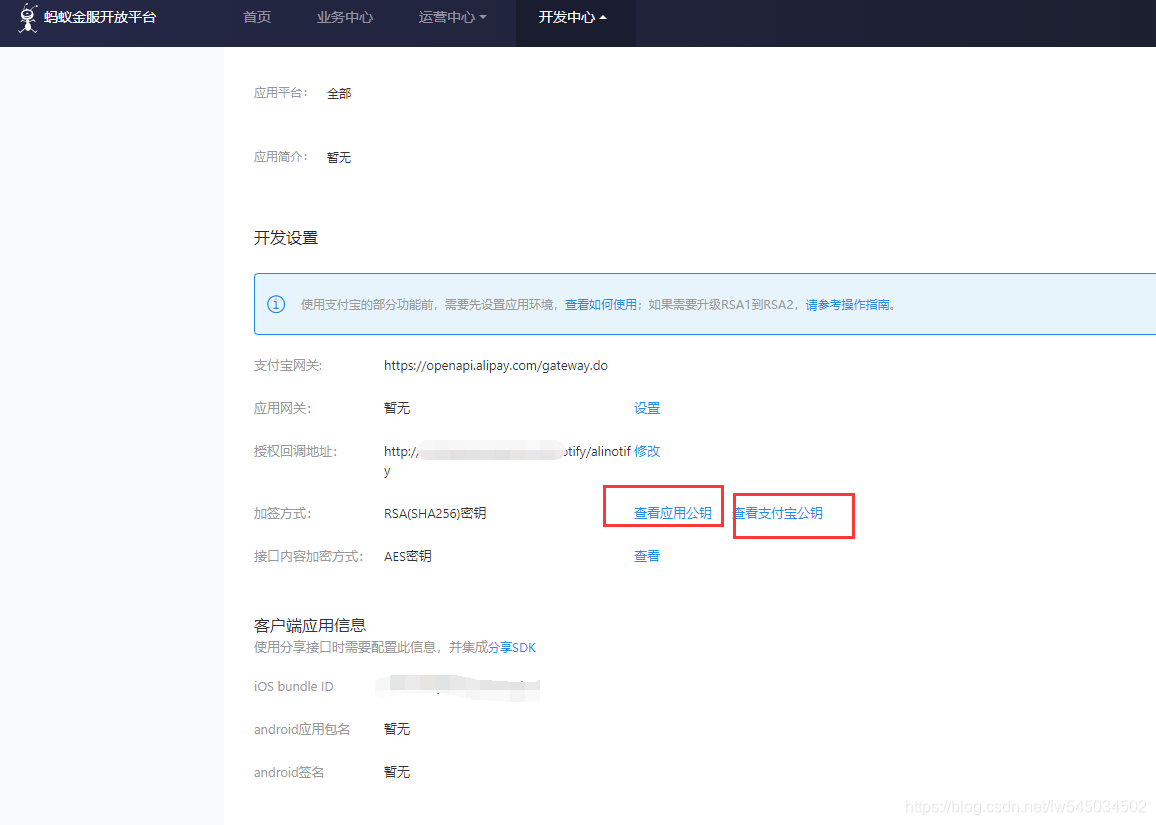Click the 应用平台 value 全部
The image size is (1156, 825).
(x=339, y=94)
